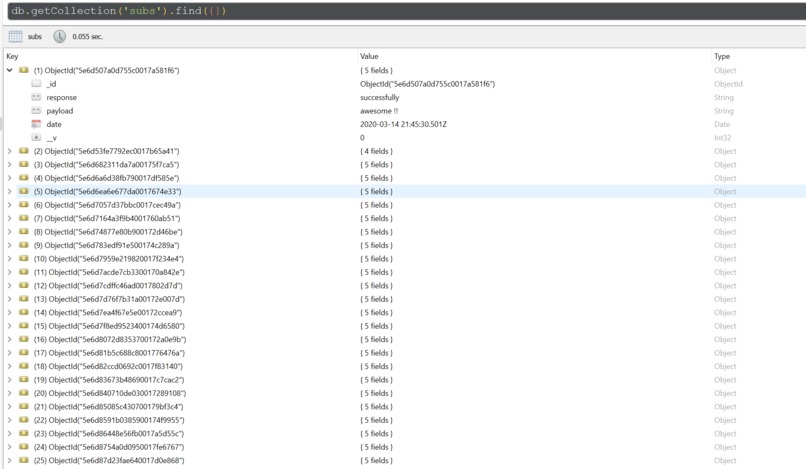Click the Value column header
This screenshot has height=469, width=806.
click(369, 56)
